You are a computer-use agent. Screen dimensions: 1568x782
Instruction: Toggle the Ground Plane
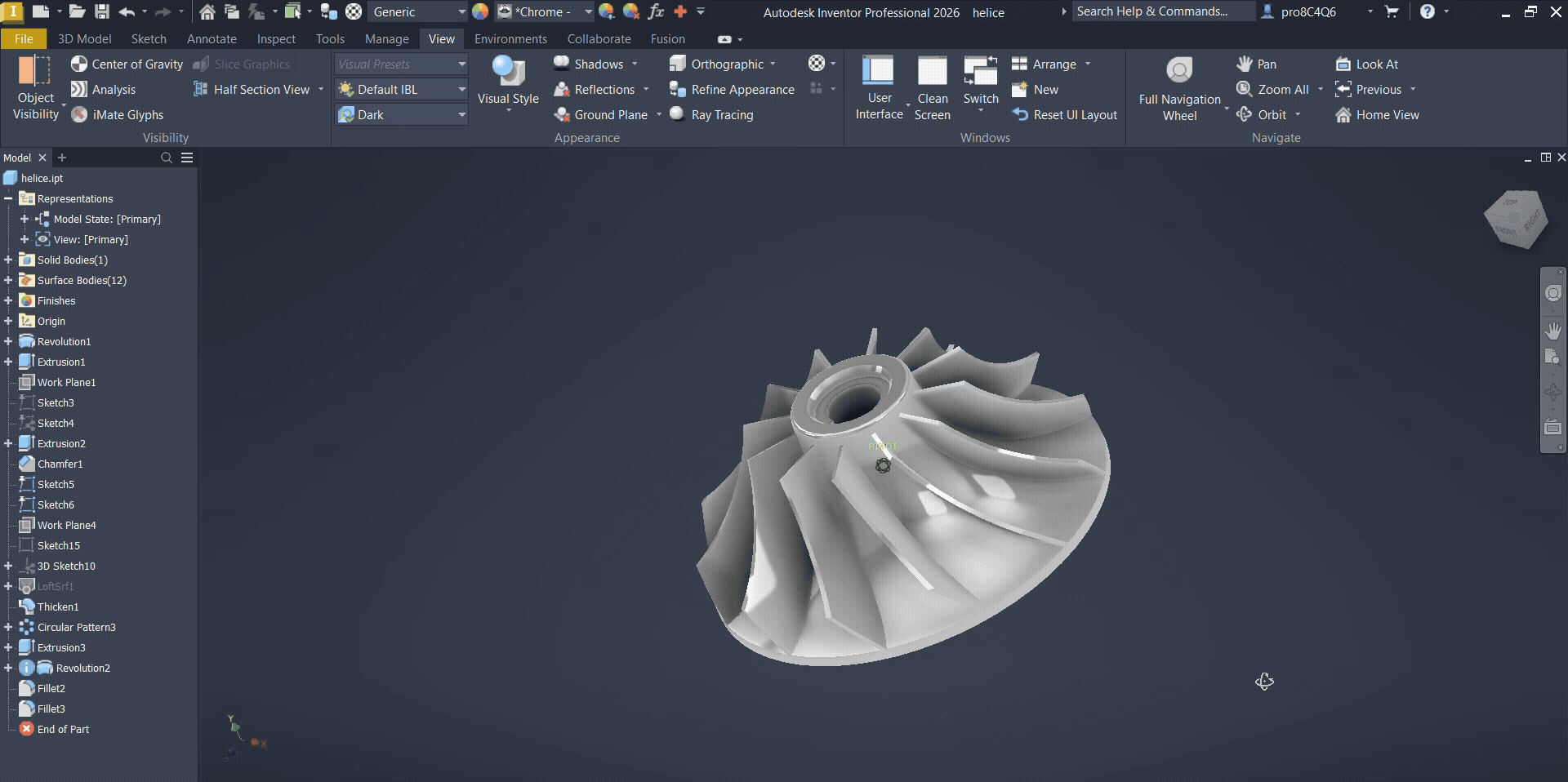pos(600,114)
